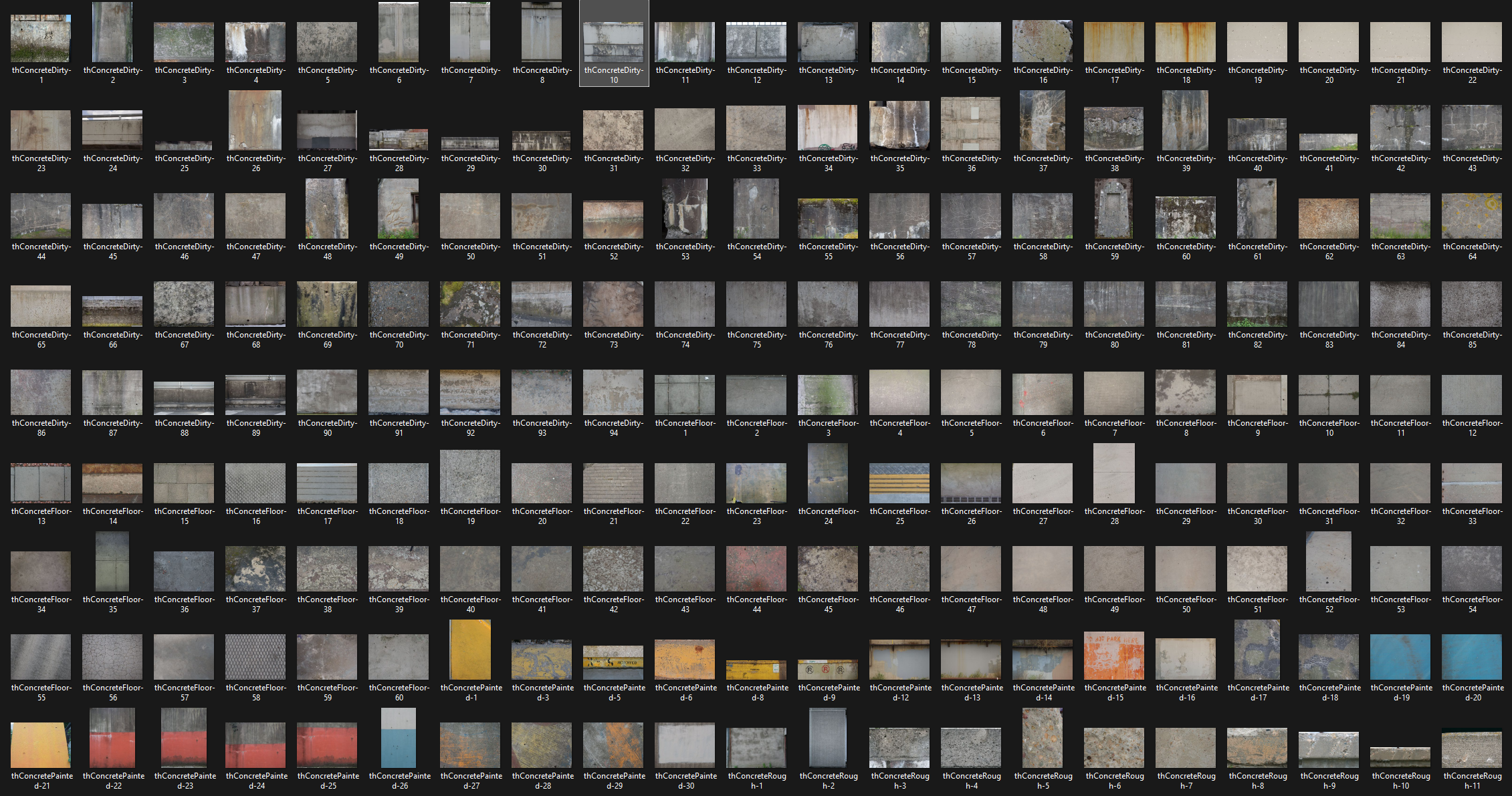Select the blue thConcretePainted-20 thumbnail
The width and height of the screenshot is (1512, 796).
(1471, 657)
